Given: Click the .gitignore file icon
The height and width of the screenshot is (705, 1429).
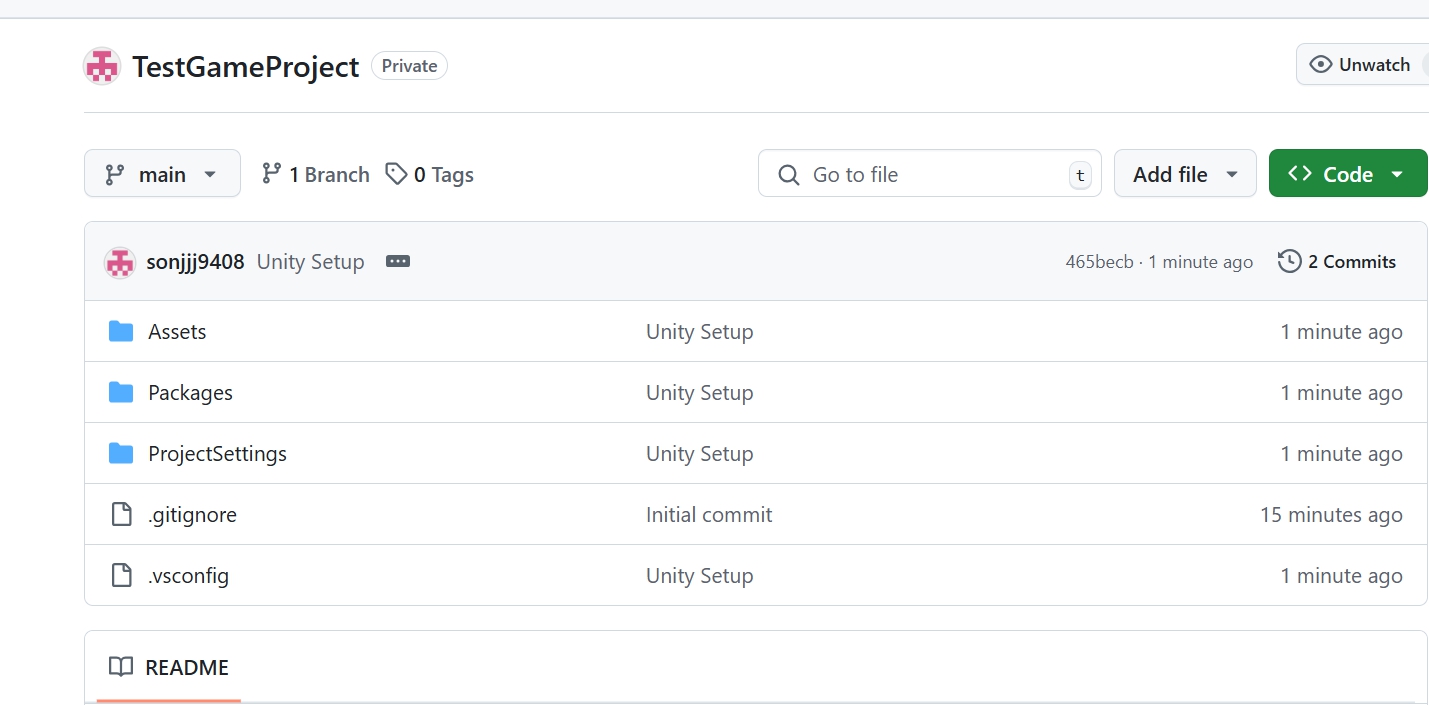Looking at the screenshot, I should (121, 514).
